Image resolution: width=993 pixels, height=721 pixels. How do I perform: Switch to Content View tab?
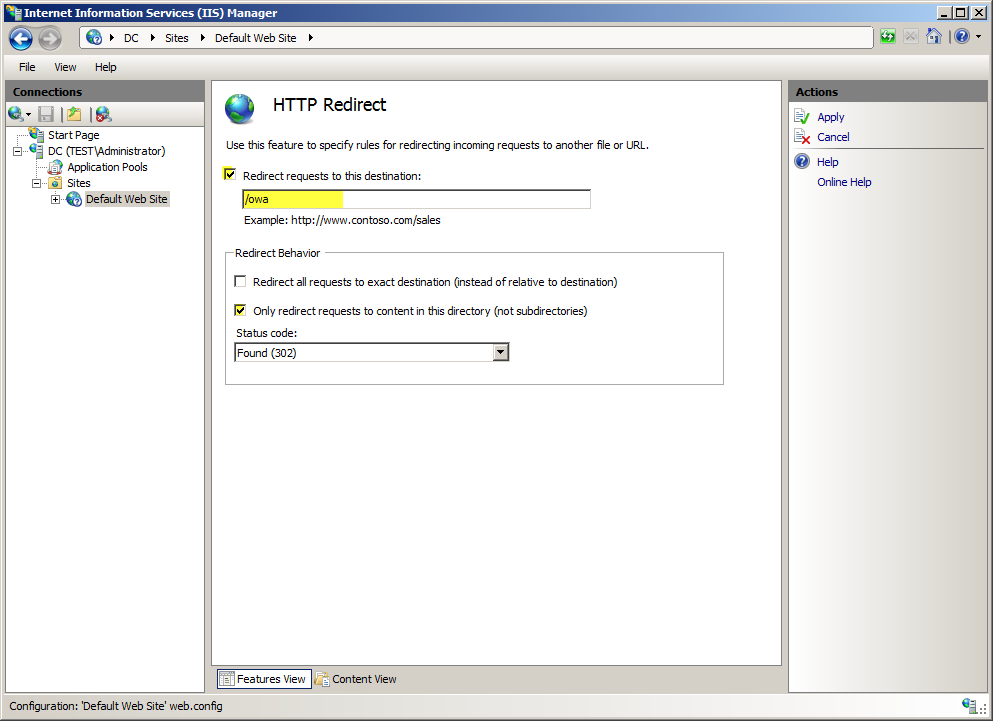[356, 679]
